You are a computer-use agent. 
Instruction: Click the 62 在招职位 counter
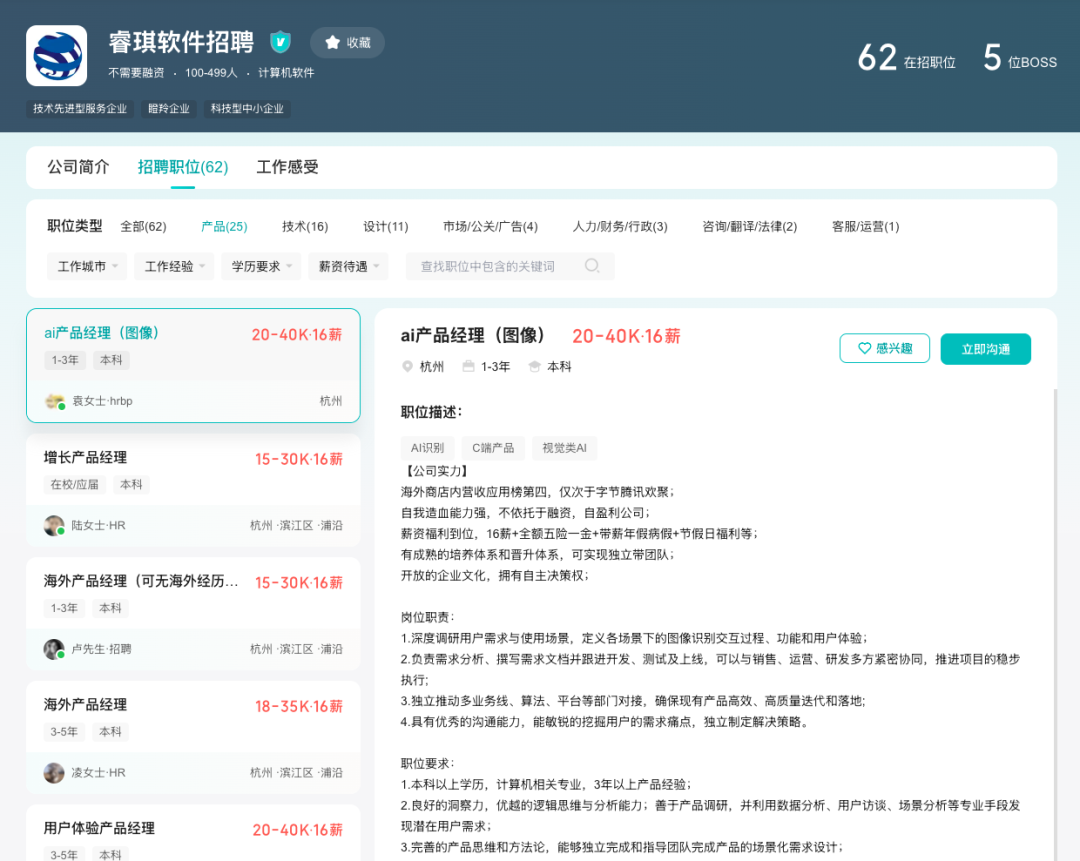906,58
